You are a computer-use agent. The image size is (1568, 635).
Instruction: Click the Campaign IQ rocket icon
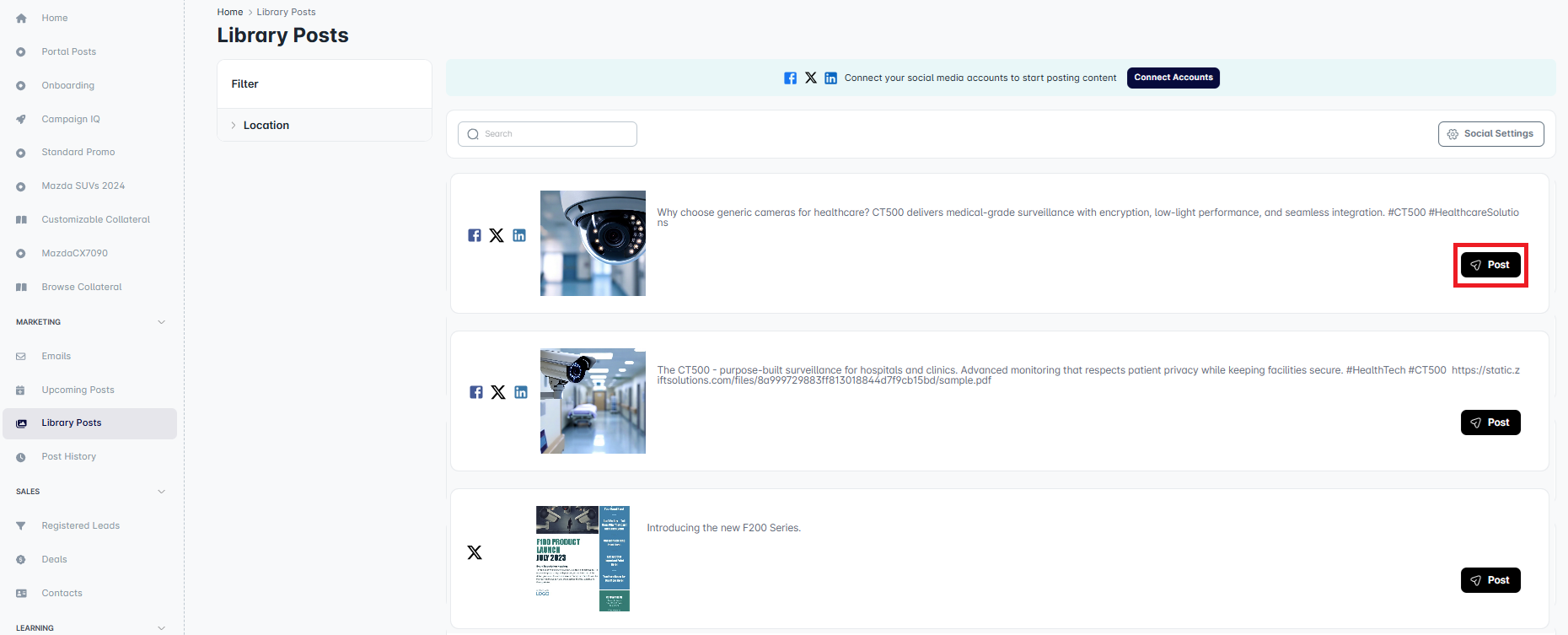(x=21, y=119)
